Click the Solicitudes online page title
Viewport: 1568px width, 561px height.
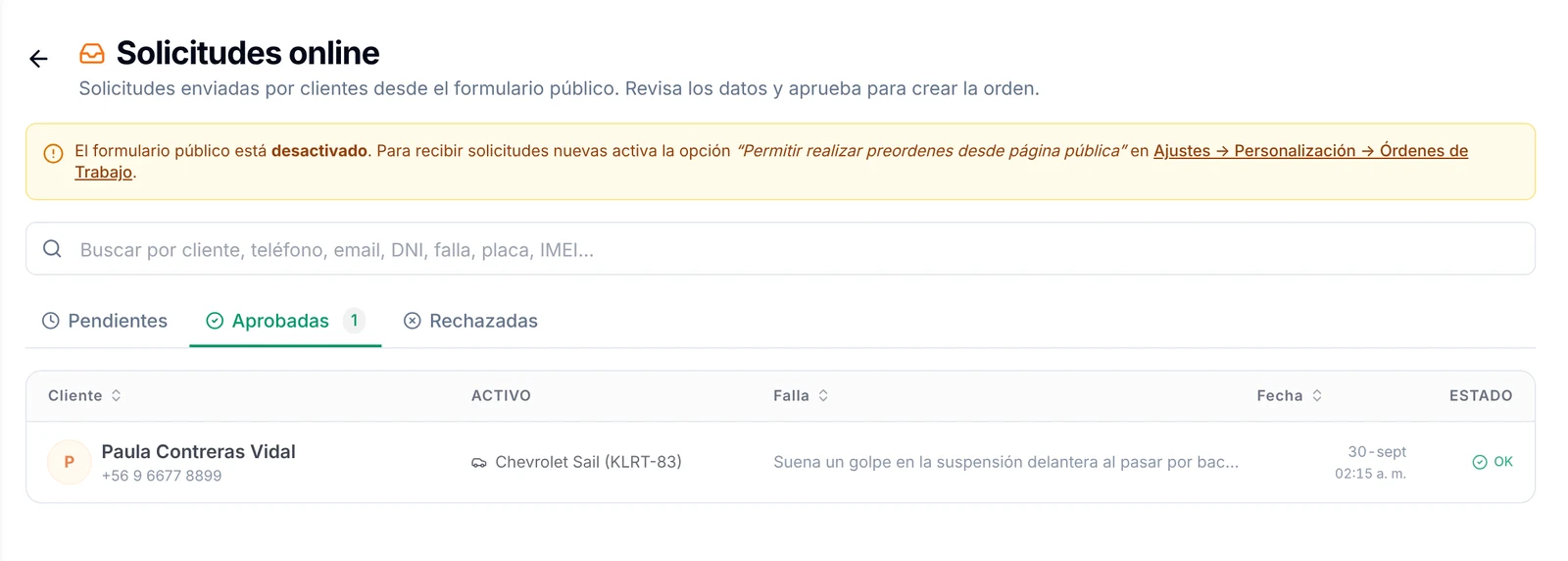248,53
